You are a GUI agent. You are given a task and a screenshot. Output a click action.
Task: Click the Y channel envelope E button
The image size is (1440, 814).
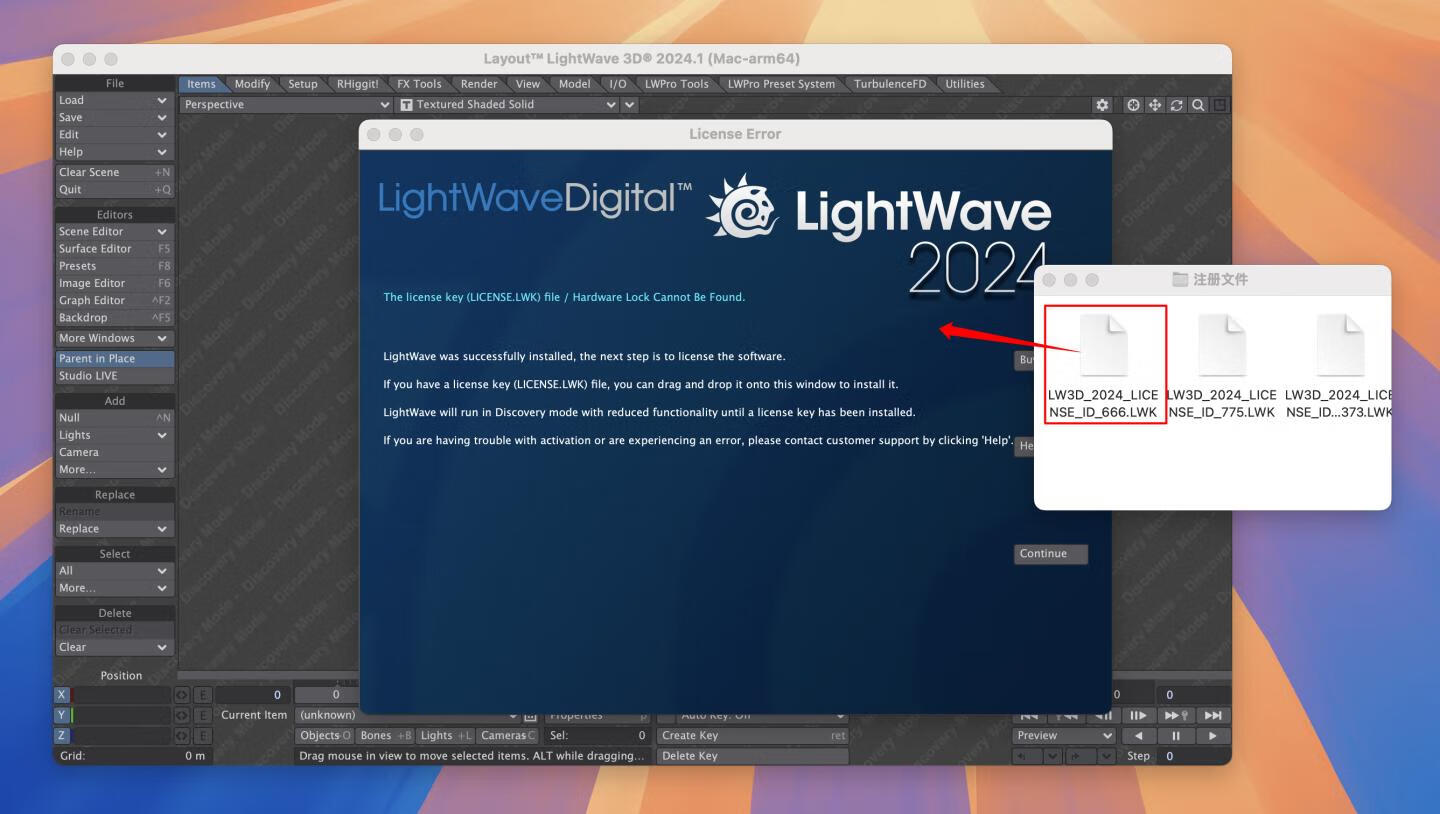[202, 715]
